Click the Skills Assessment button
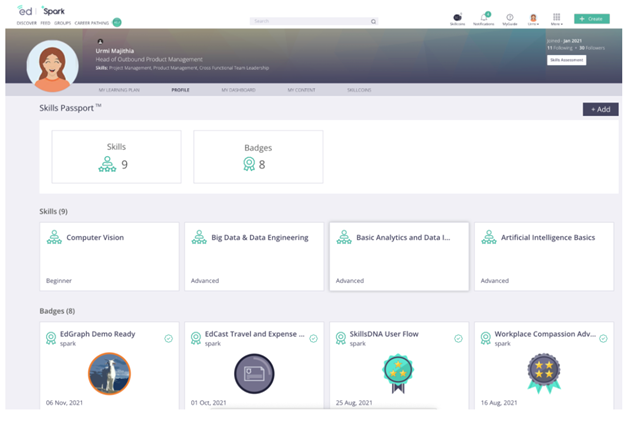This screenshot has width=624, height=425. (566, 60)
